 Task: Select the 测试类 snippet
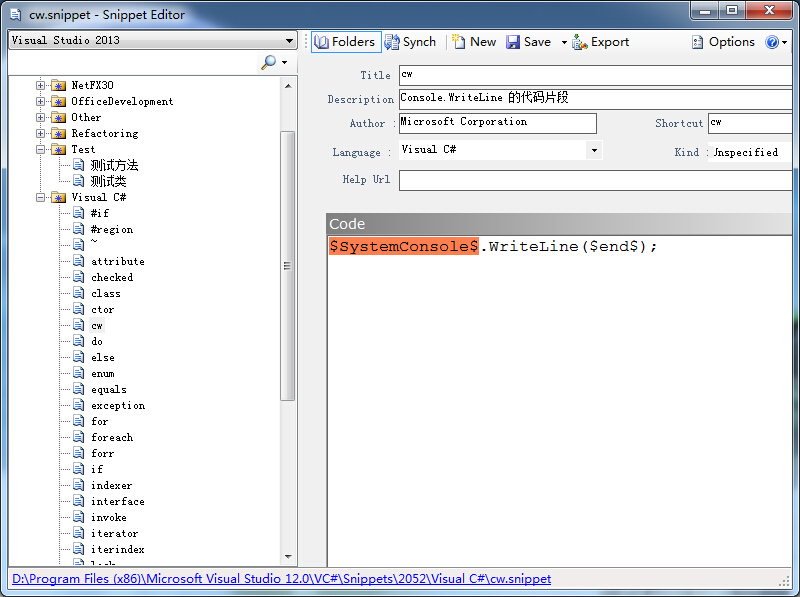click(108, 181)
